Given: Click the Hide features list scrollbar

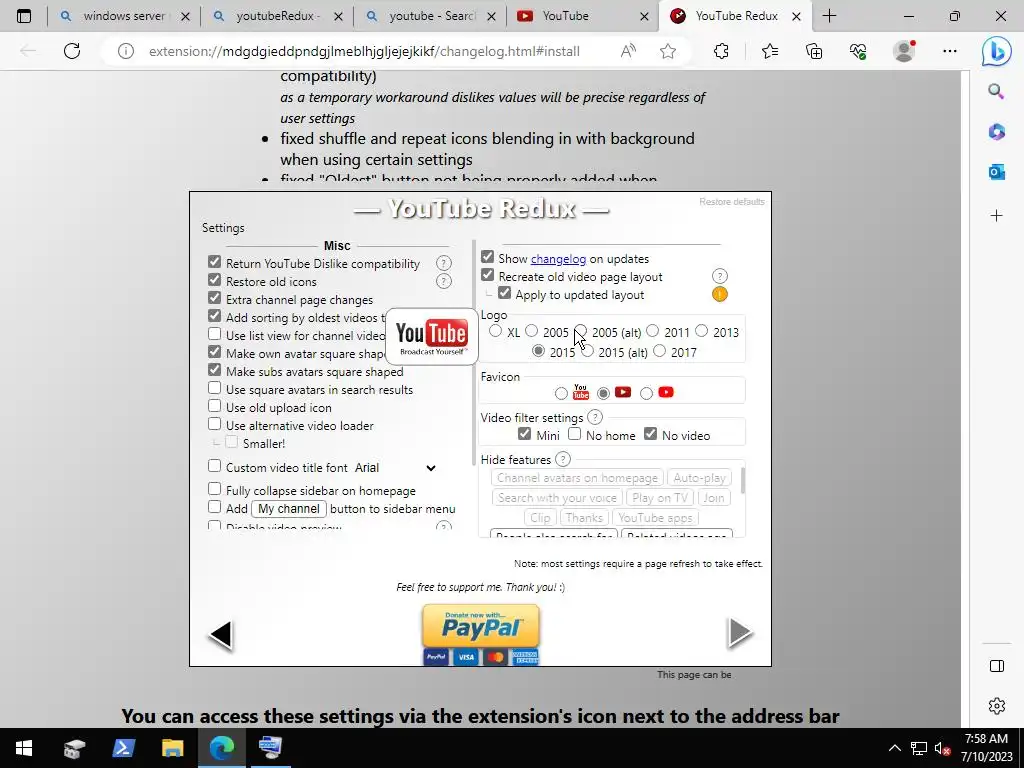Looking at the screenshot, I should (x=743, y=481).
